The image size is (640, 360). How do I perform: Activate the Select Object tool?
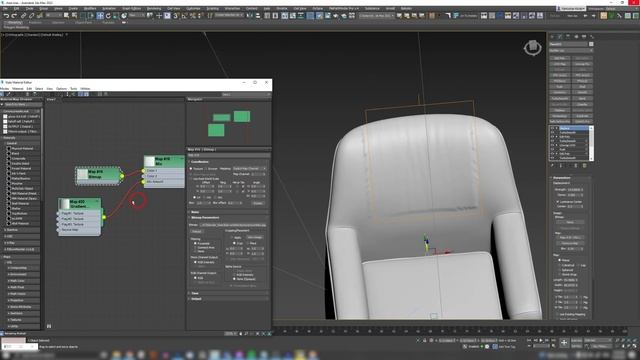click(67, 16)
